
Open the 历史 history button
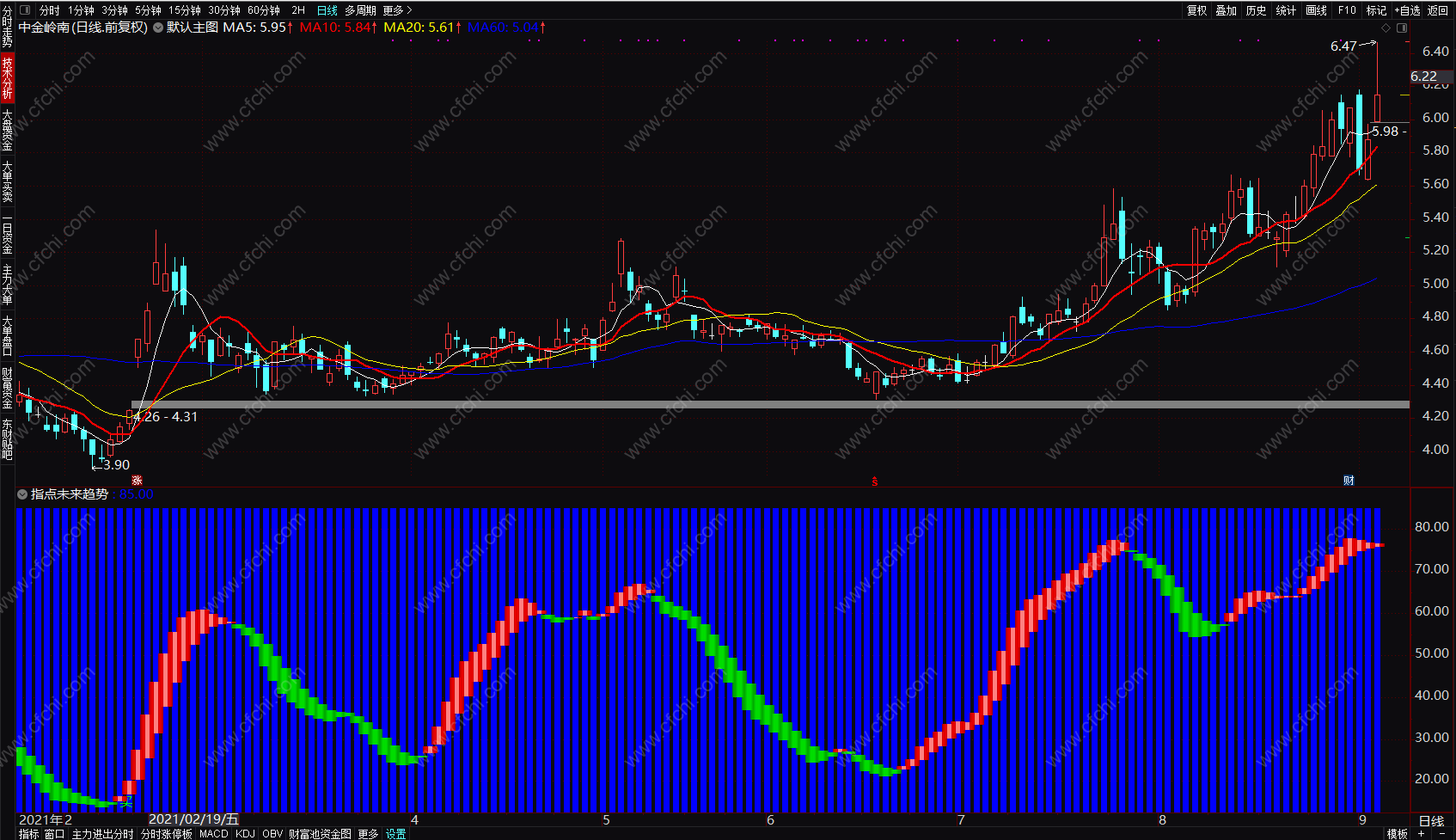coord(1257,10)
